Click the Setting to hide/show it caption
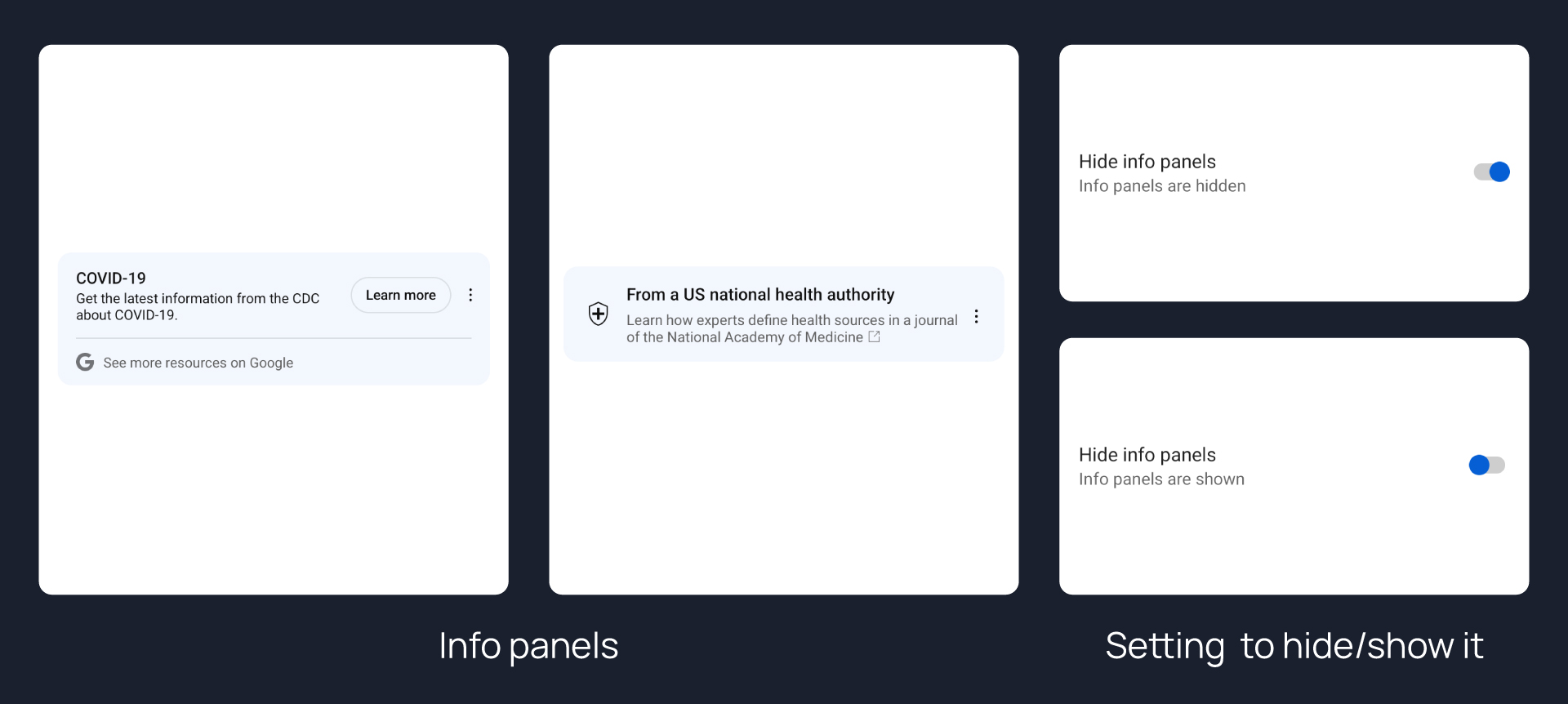The image size is (1568, 704). click(x=1294, y=646)
